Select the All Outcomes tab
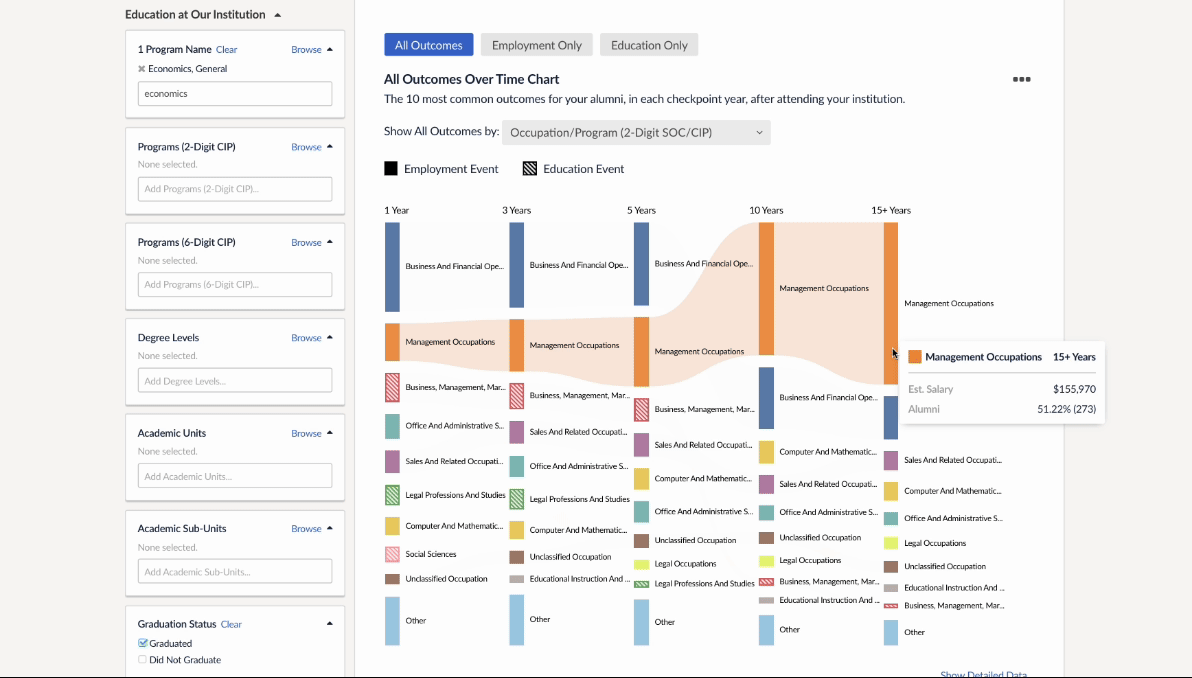The image size is (1192, 678). point(428,45)
